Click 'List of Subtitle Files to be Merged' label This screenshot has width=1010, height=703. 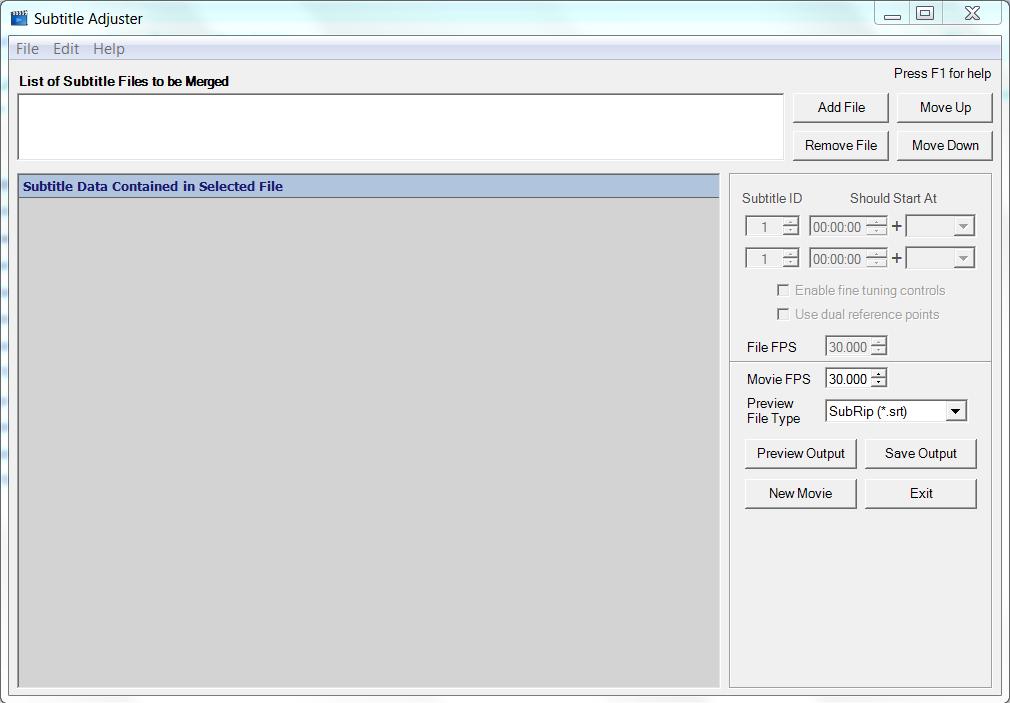(124, 81)
